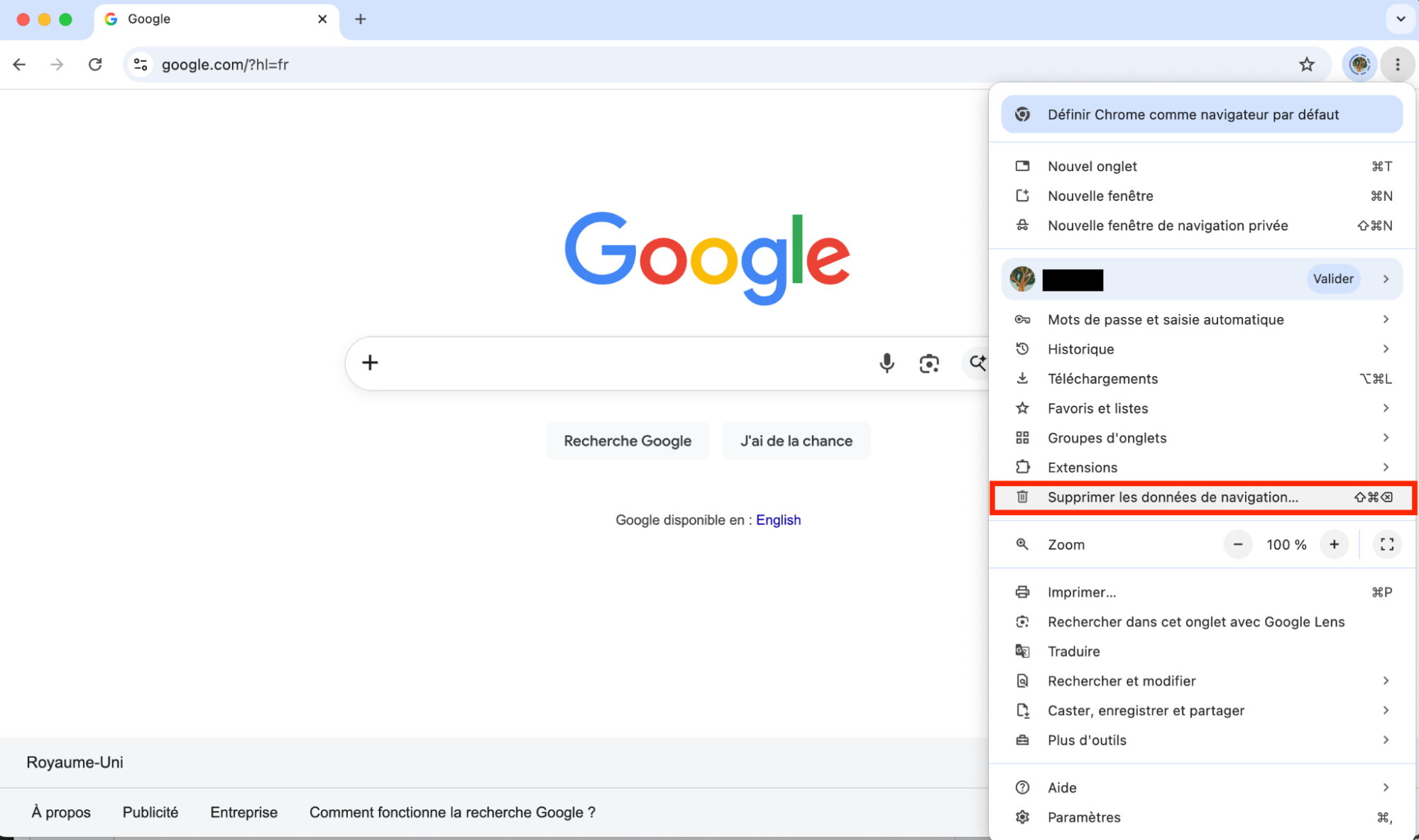Open Mots de passe et saisie automatique
This screenshot has height=840, width=1419.
pos(1202,319)
